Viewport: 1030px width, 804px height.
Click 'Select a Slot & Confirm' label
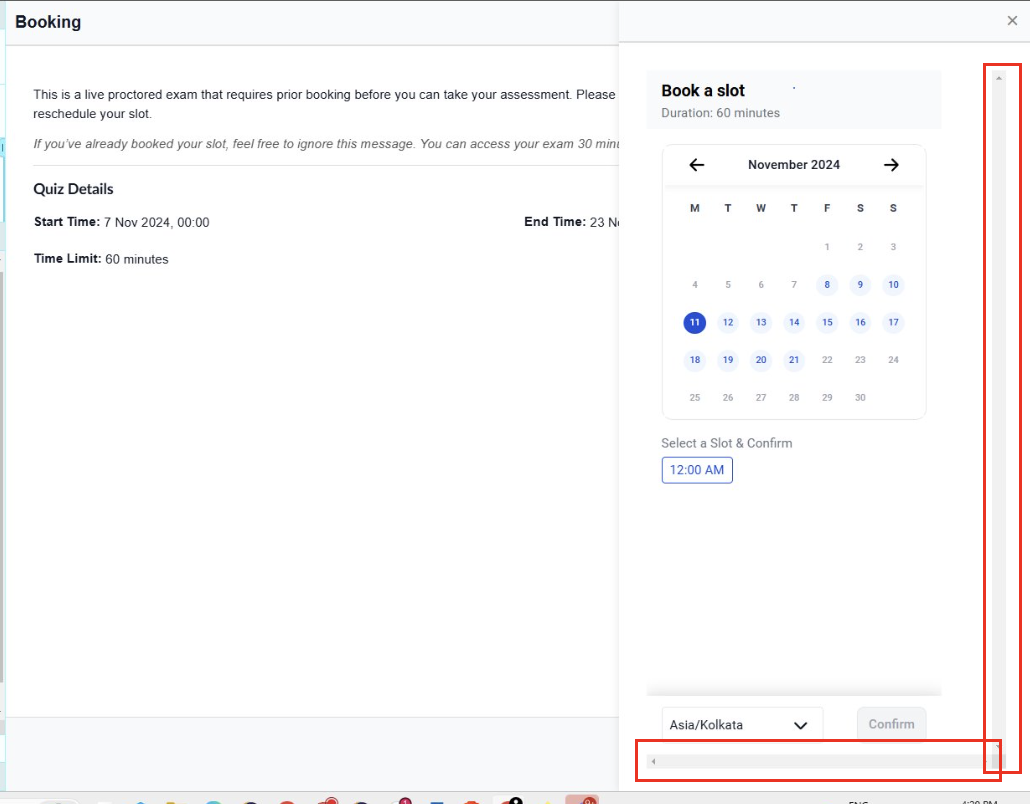point(727,443)
